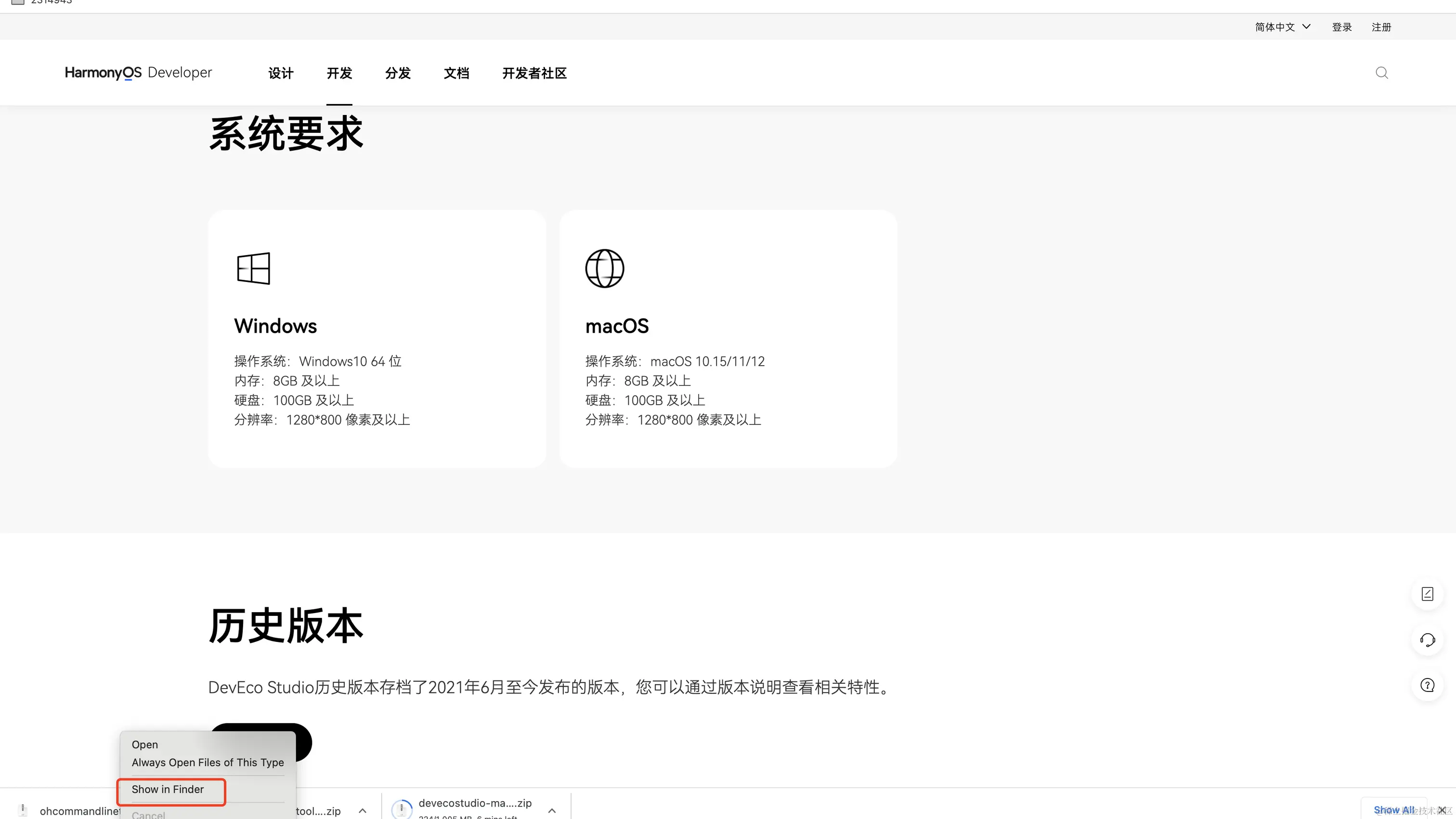The height and width of the screenshot is (819, 1456).
Task: Click the macOS globe icon
Action: click(604, 269)
